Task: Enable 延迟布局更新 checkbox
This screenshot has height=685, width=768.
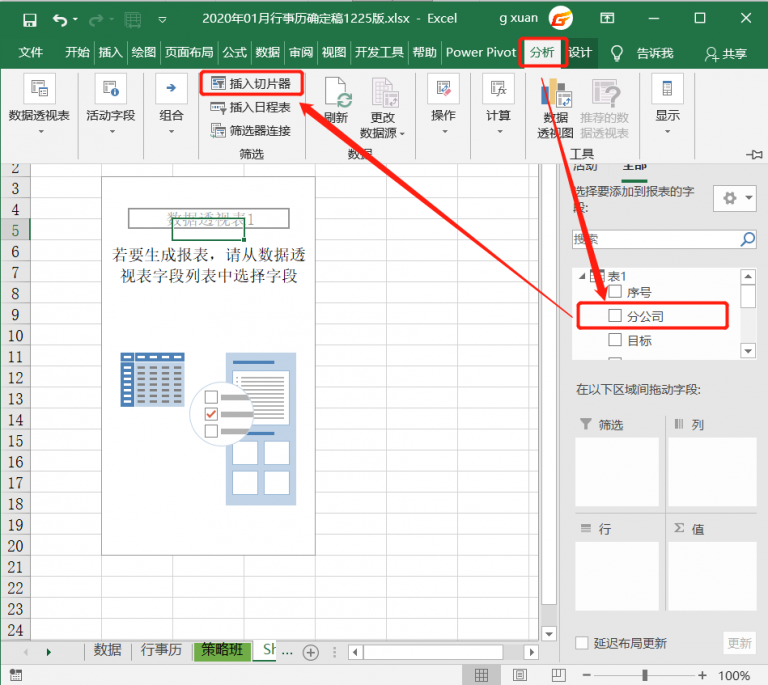Action: tap(583, 643)
